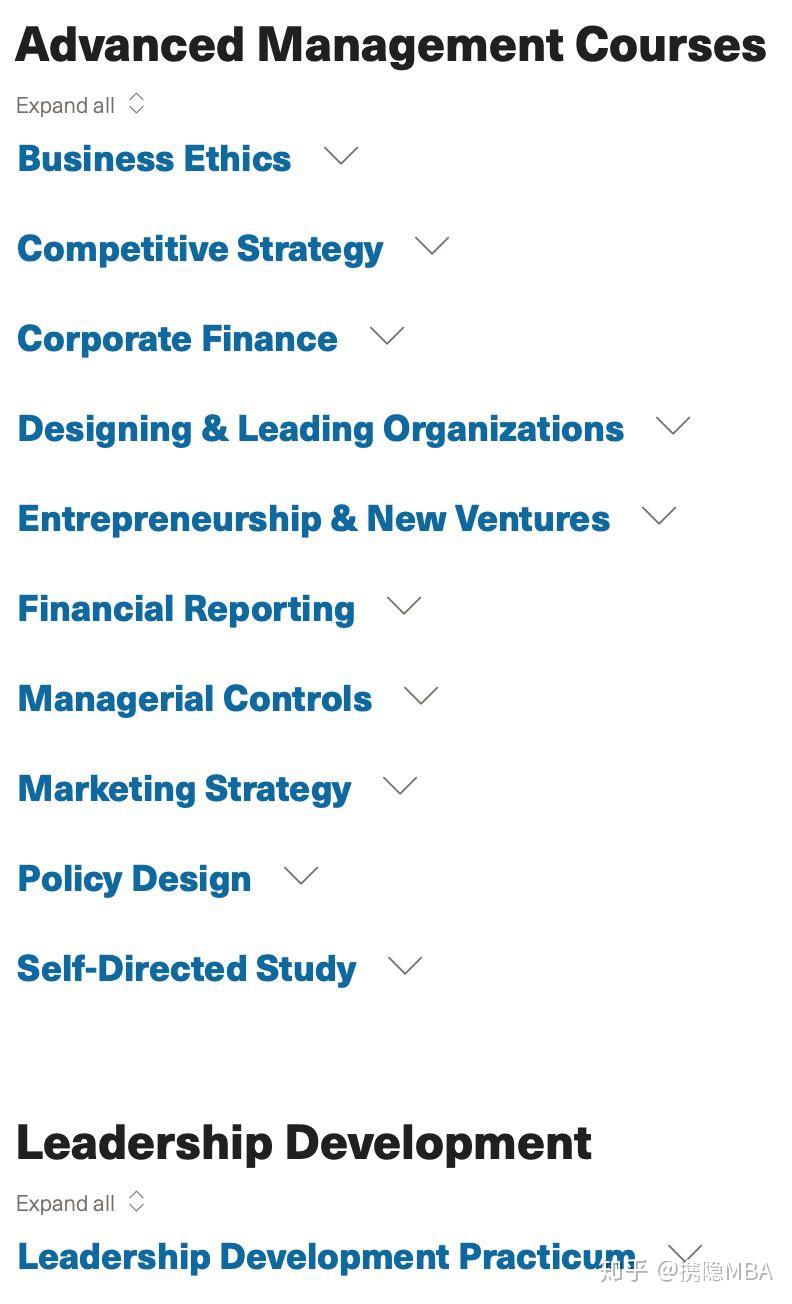Toggle up-down arrows beside top Expand all
The image size is (792, 1304).
pyautogui.click(x=137, y=104)
